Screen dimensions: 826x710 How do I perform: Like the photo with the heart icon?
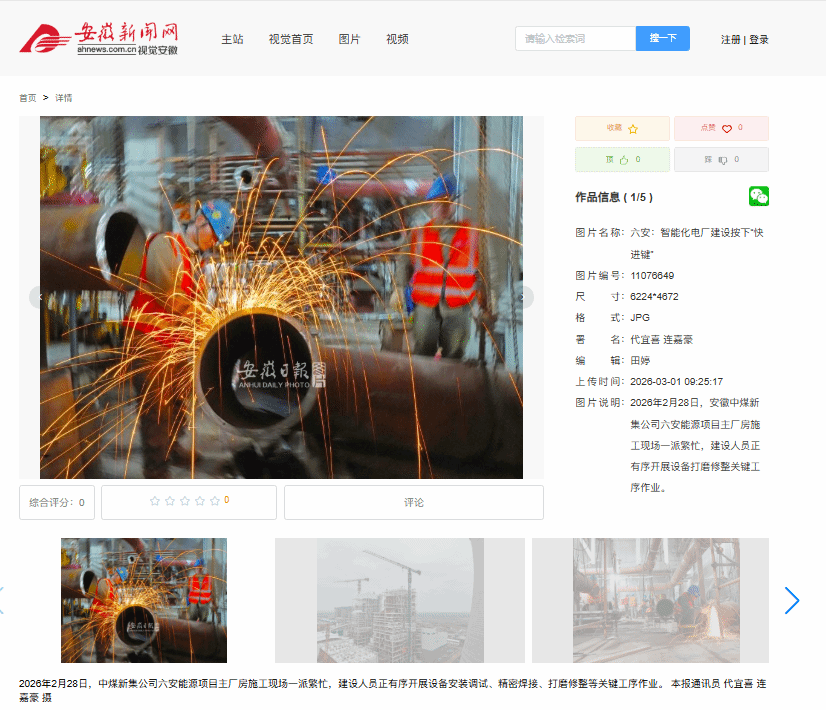727,129
